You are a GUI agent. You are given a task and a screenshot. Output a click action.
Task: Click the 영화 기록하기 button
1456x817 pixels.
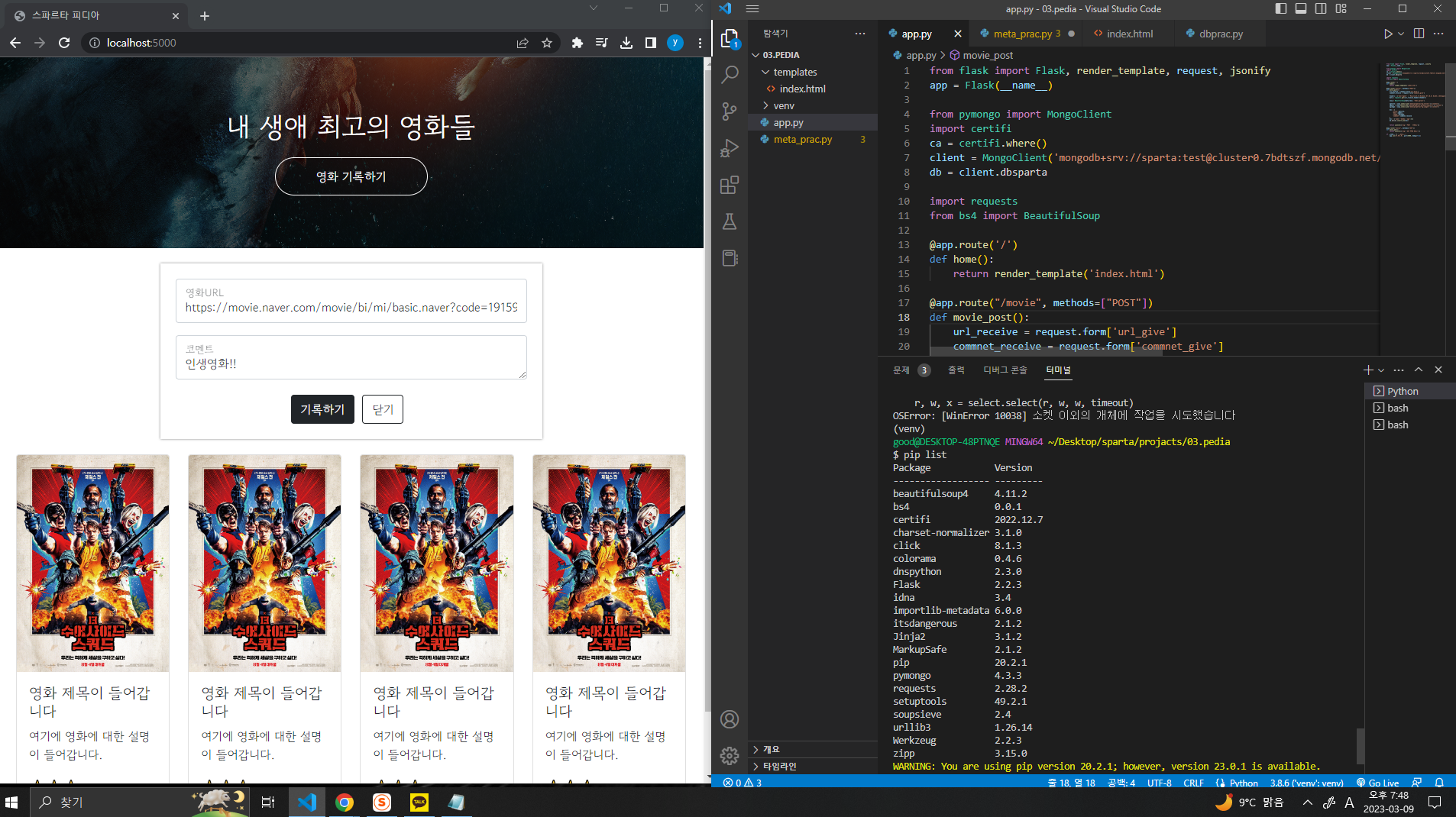[351, 176]
